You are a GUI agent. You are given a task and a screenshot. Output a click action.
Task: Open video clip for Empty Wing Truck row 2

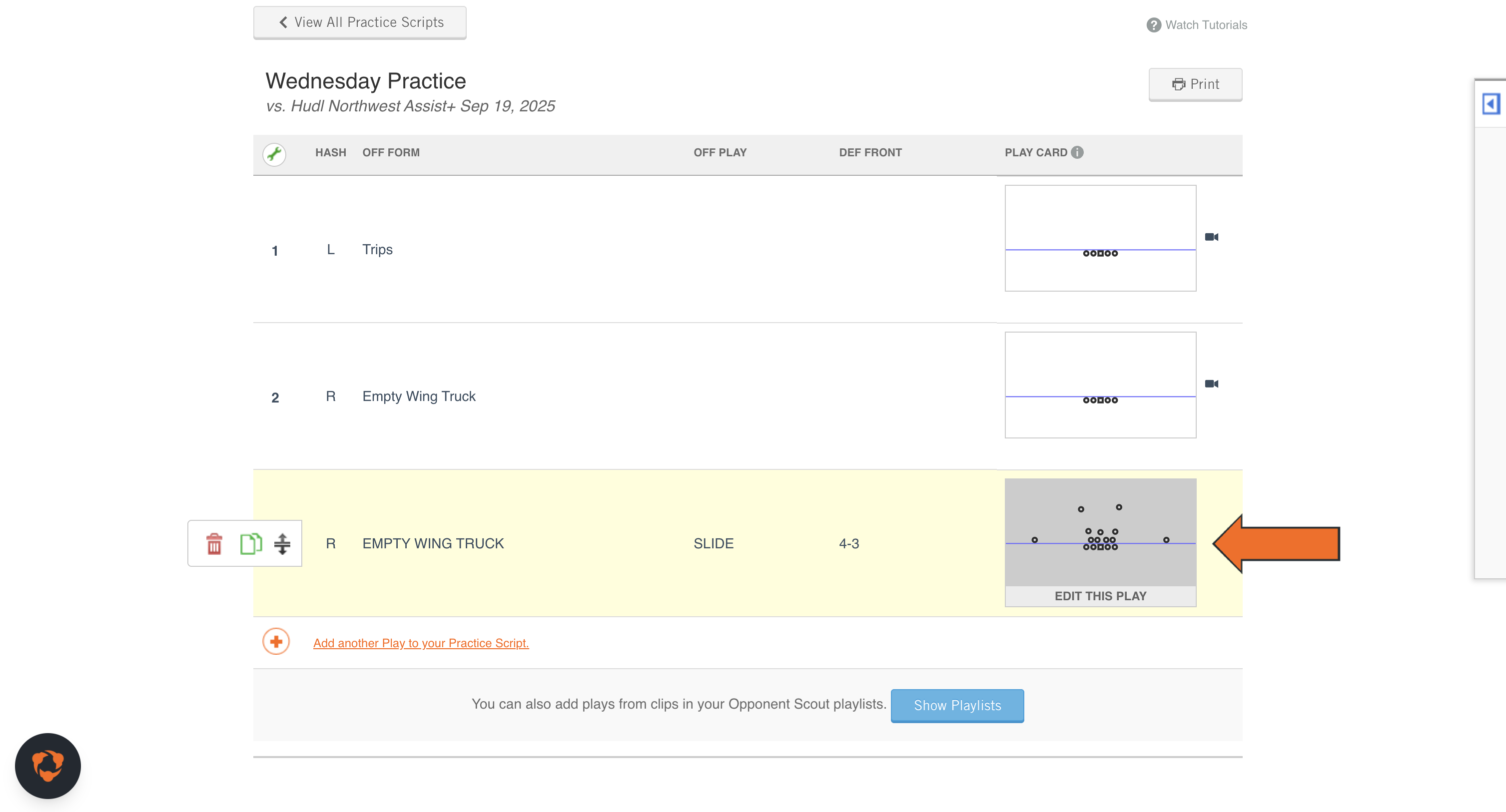(1211, 384)
